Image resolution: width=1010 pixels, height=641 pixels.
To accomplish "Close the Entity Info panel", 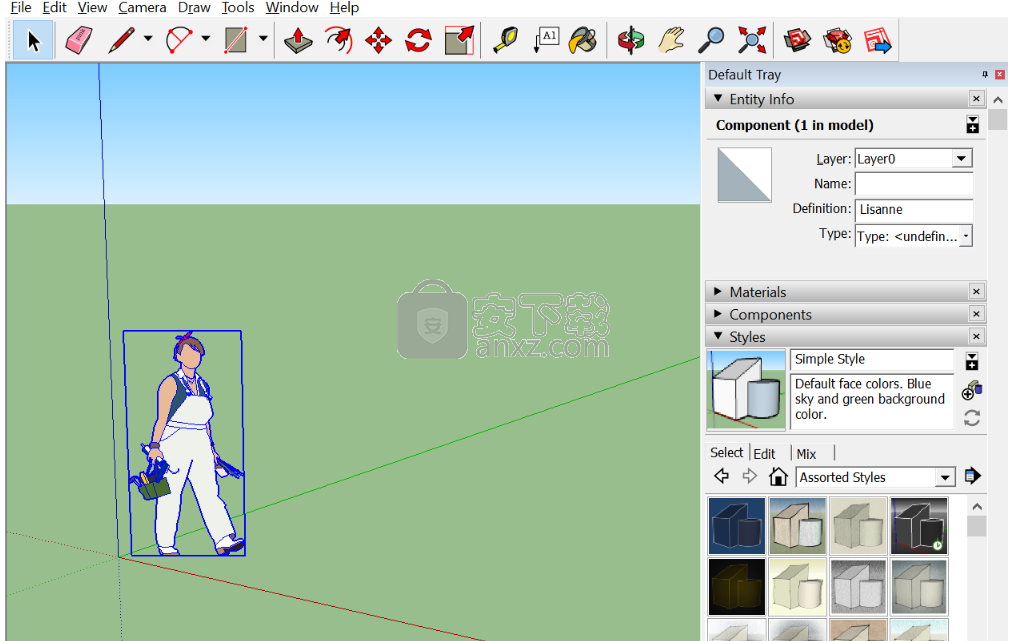I will [x=977, y=99].
